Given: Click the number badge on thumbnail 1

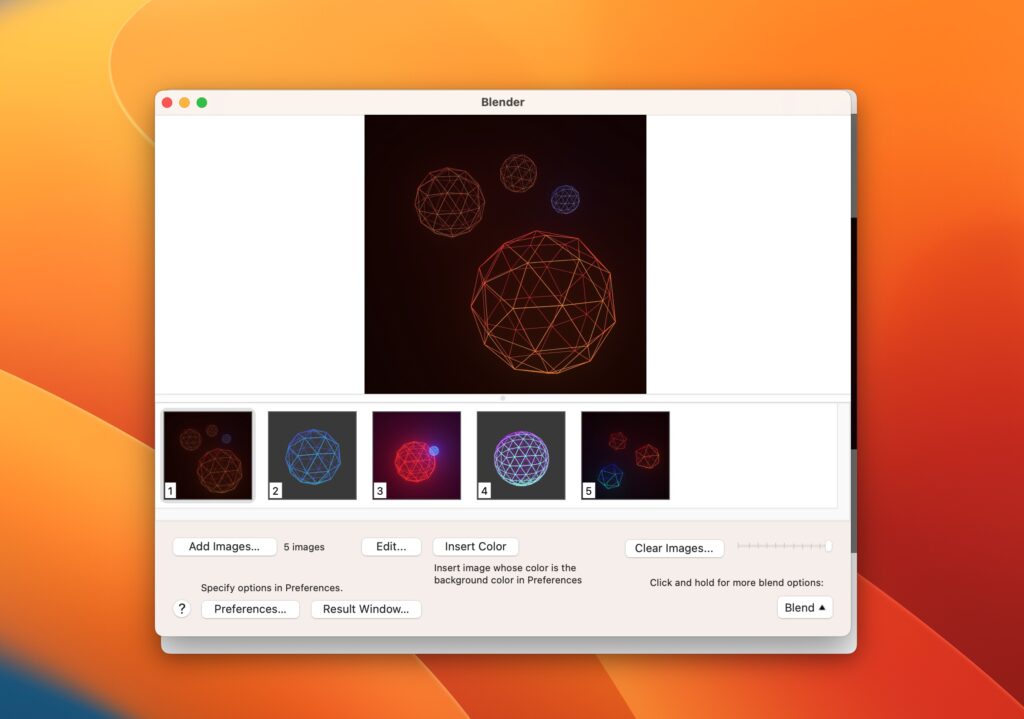Looking at the screenshot, I should [x=171, y=490].
